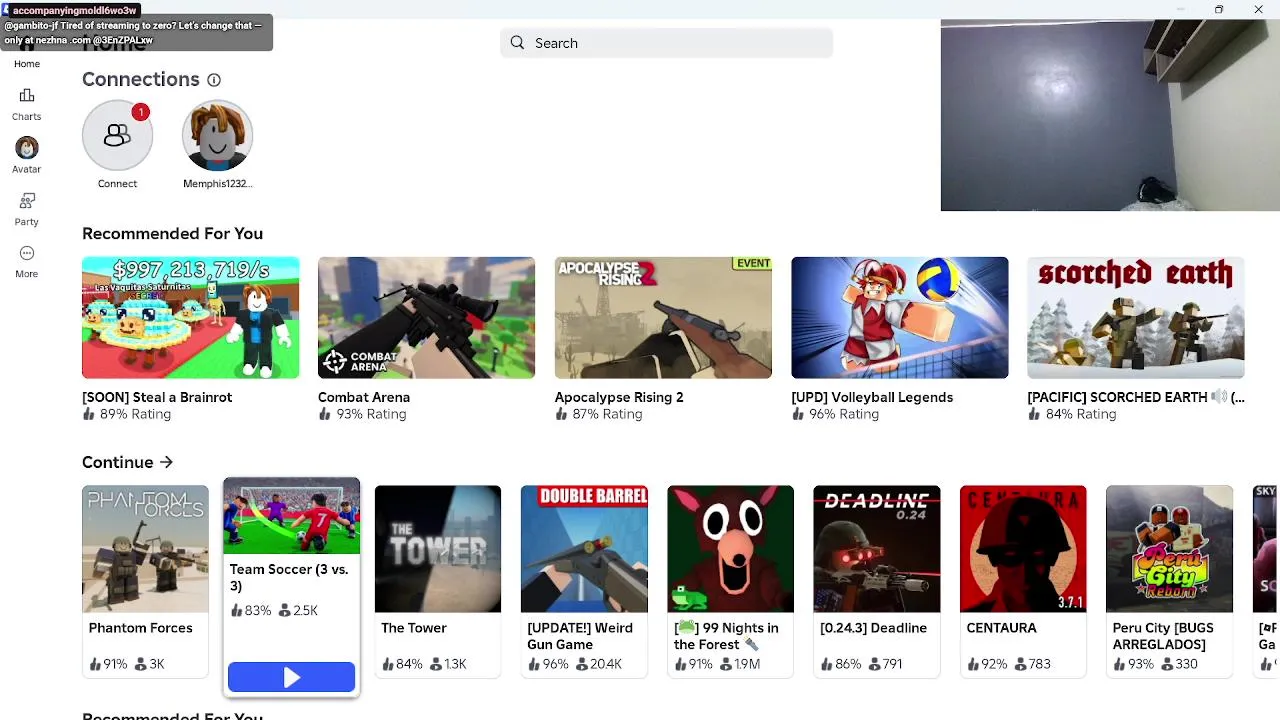Click the [UPD] Volleyball Legends title
Image resolution: width=1280 pixels, height=720 pixels.
click(x=872, y=397)
